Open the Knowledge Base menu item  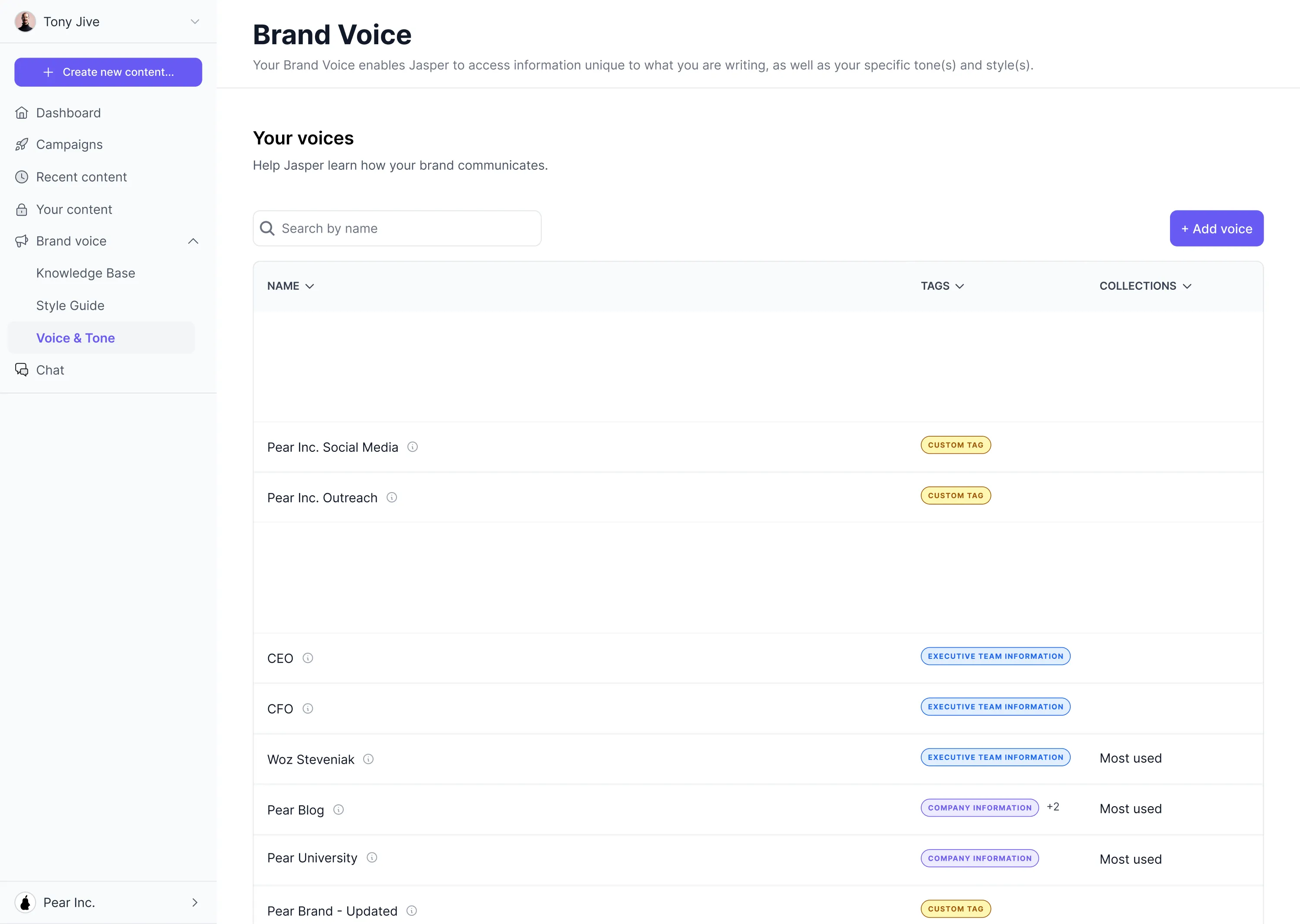(85, 273)
